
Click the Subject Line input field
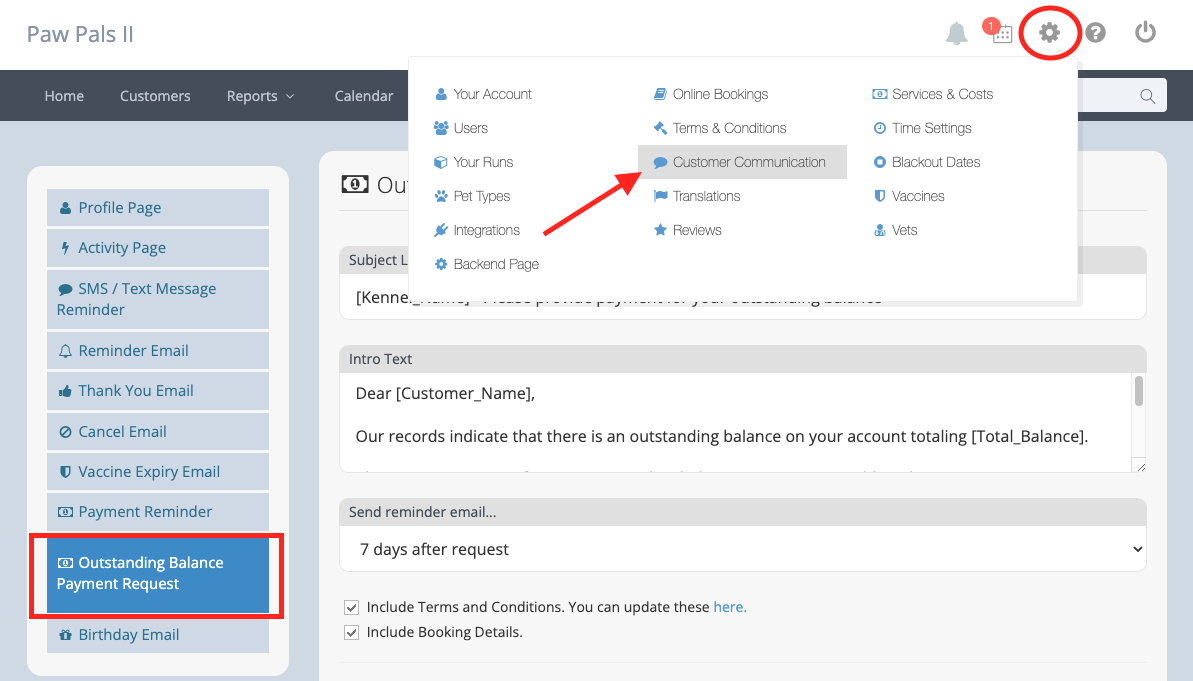pyautogui.click(x=743, y=297)
